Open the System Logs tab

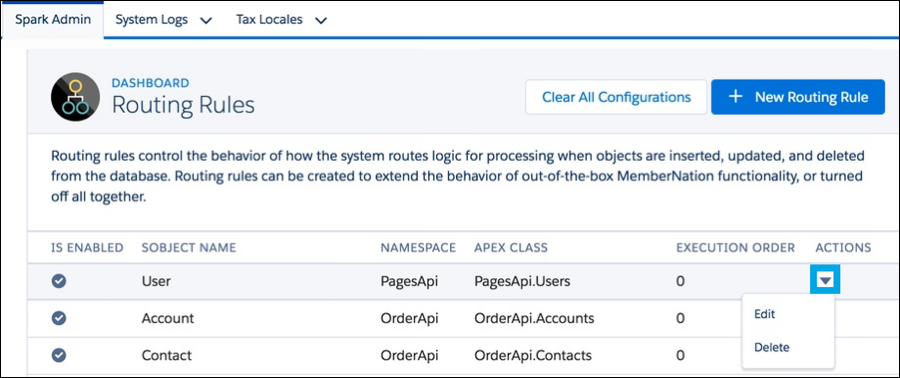[152, 20]
